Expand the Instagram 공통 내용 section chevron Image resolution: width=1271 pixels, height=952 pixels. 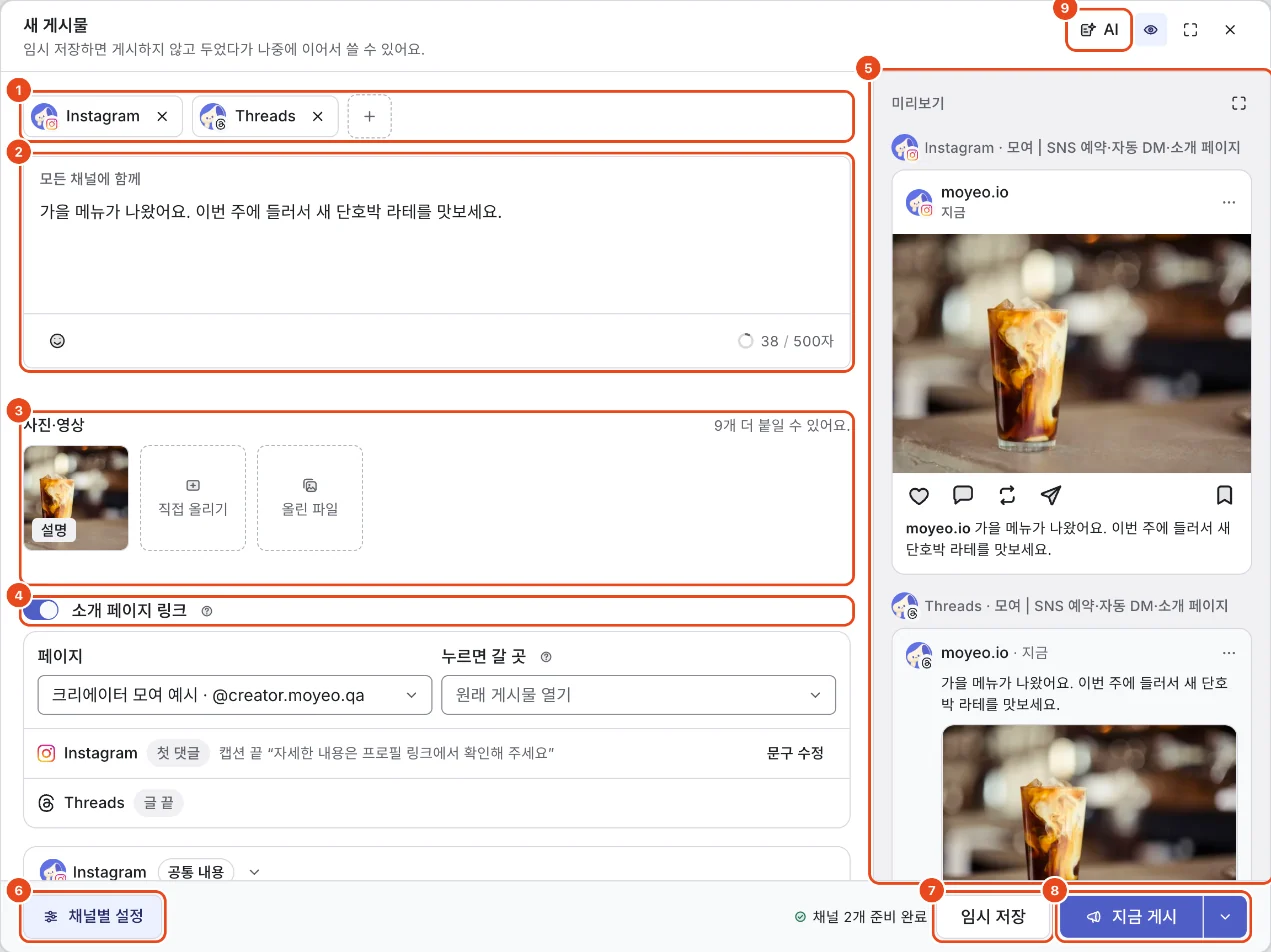point(254,872)
